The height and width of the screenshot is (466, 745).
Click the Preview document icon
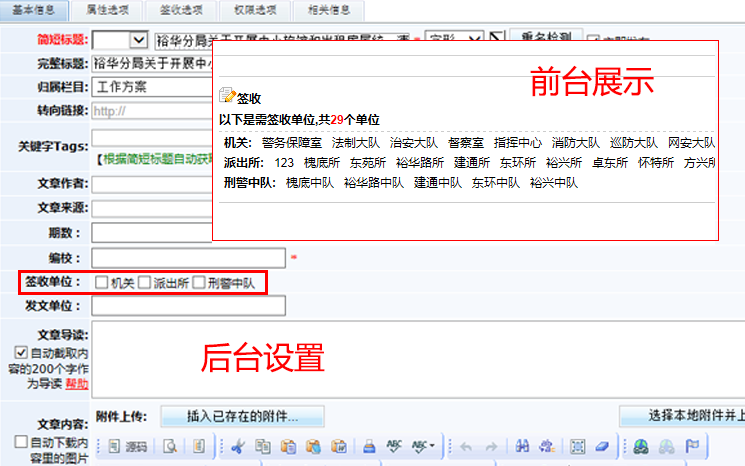click(x=171, y=446)
